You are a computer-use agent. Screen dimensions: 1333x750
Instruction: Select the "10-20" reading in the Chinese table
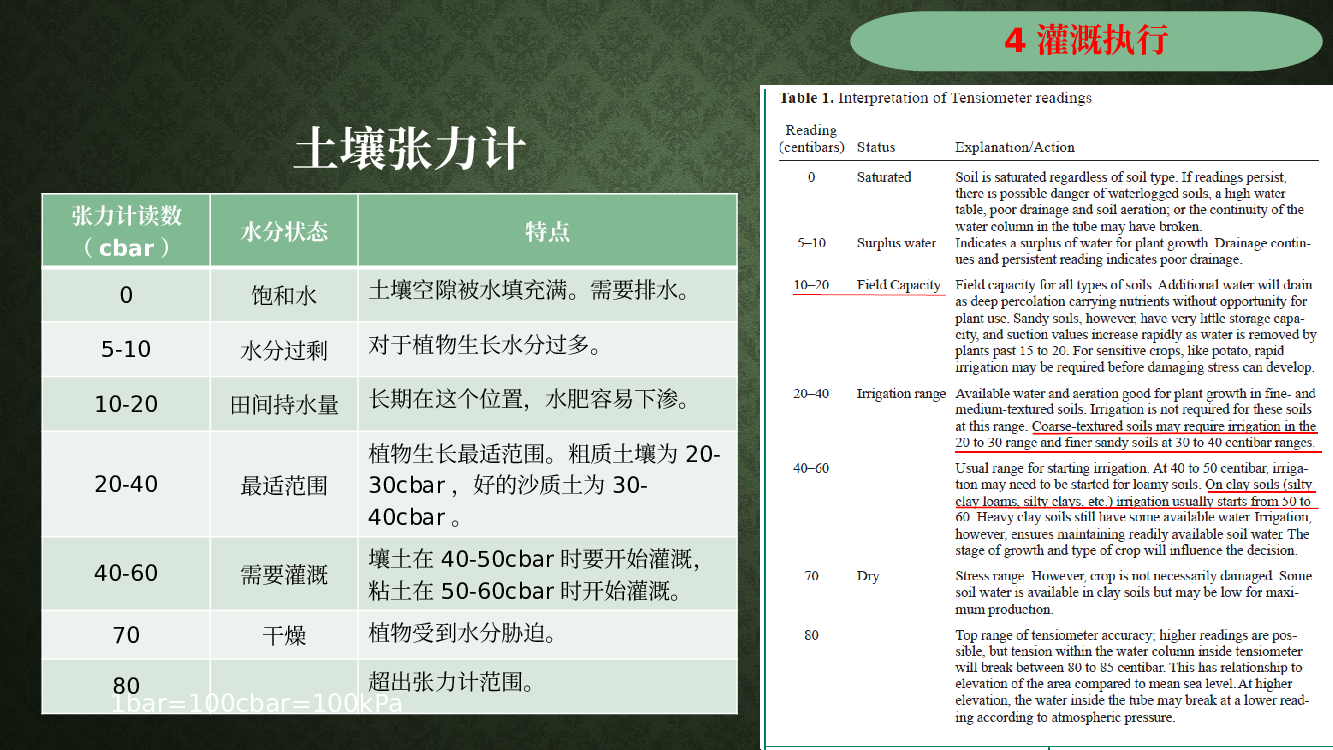pos(126,404)
